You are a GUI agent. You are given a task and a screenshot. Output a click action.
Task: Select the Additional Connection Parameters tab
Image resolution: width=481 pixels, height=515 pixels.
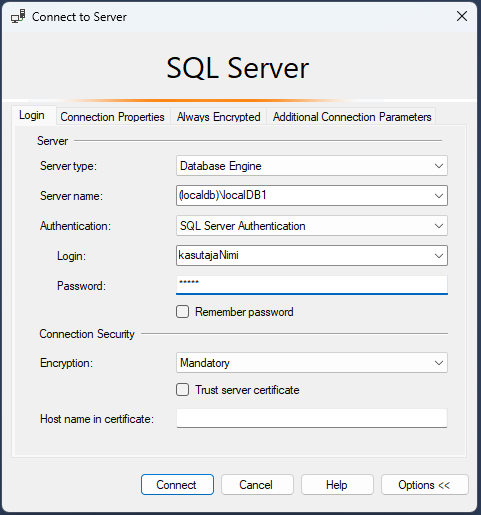pyautogui.click(x=352, y=117)
